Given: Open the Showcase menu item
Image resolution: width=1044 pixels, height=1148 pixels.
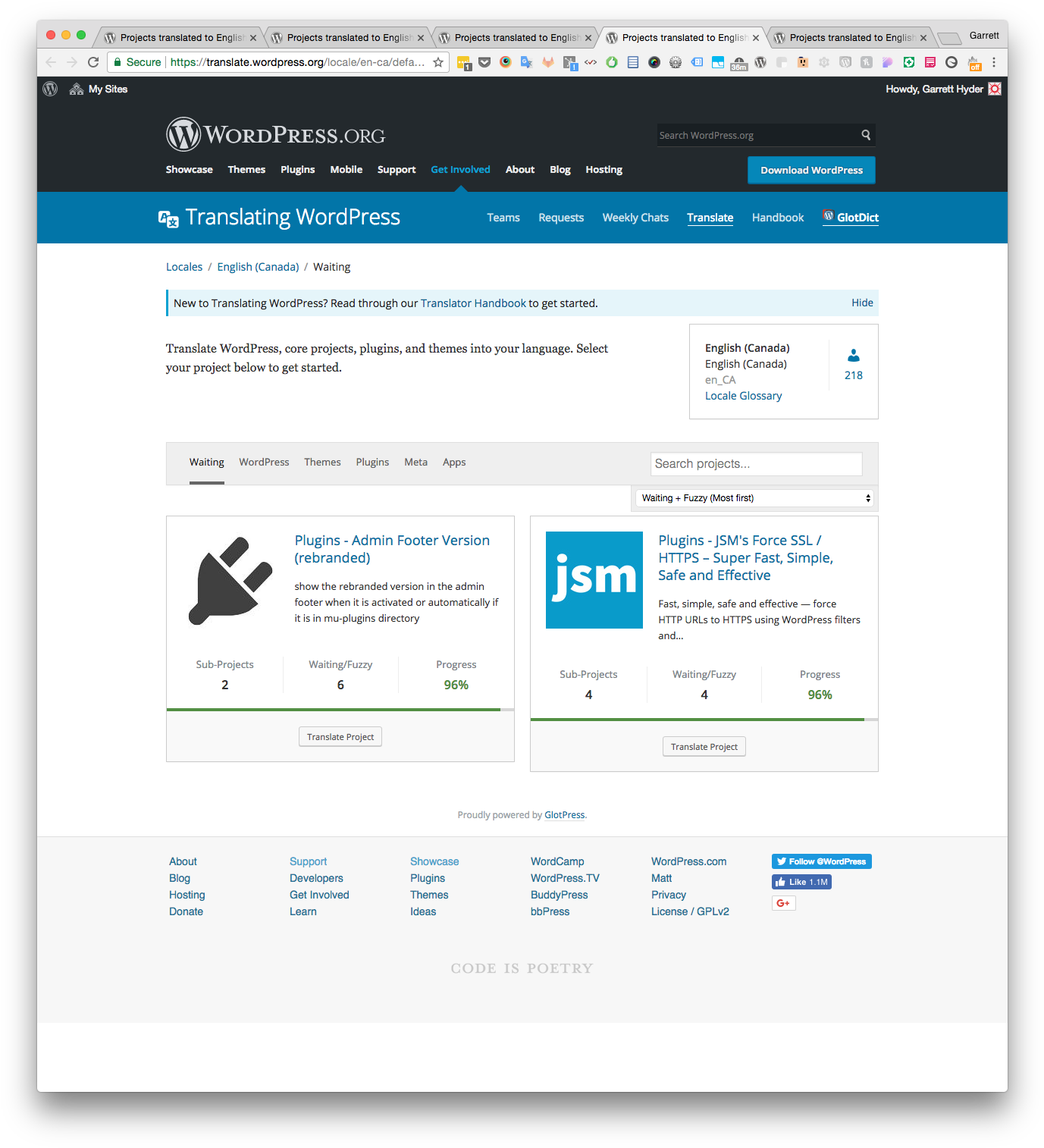Looking at the screenshot, I should (189, 169).
